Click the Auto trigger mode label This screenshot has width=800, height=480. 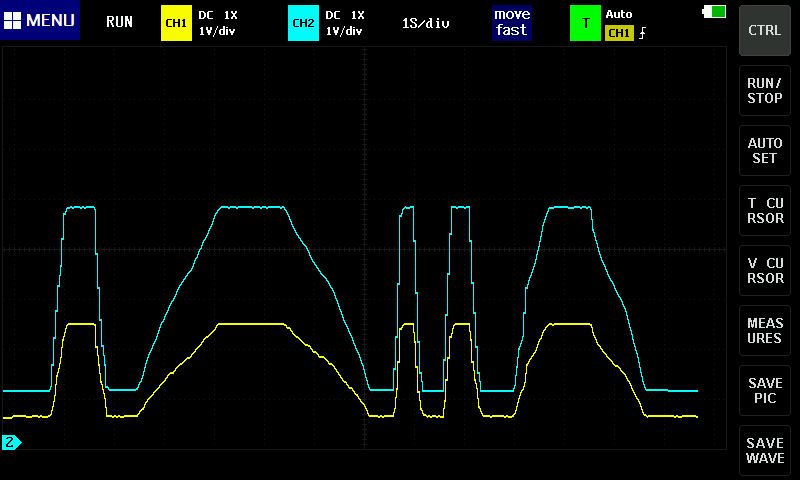(619, 14)
